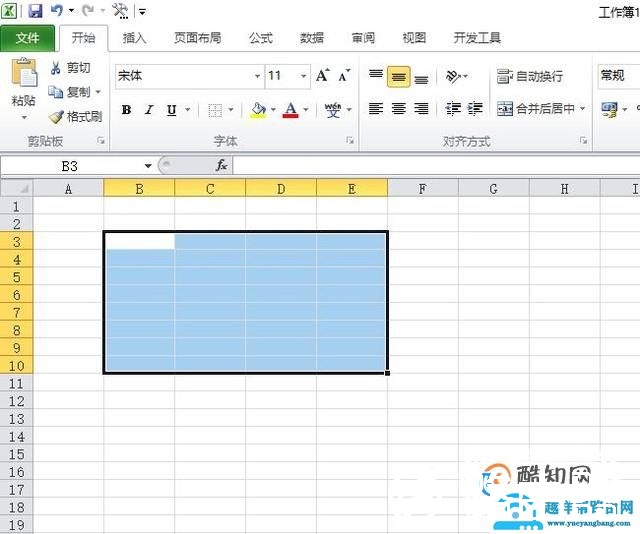Click the Undo arrow icon
640x534 pixels.
(57, 10)
